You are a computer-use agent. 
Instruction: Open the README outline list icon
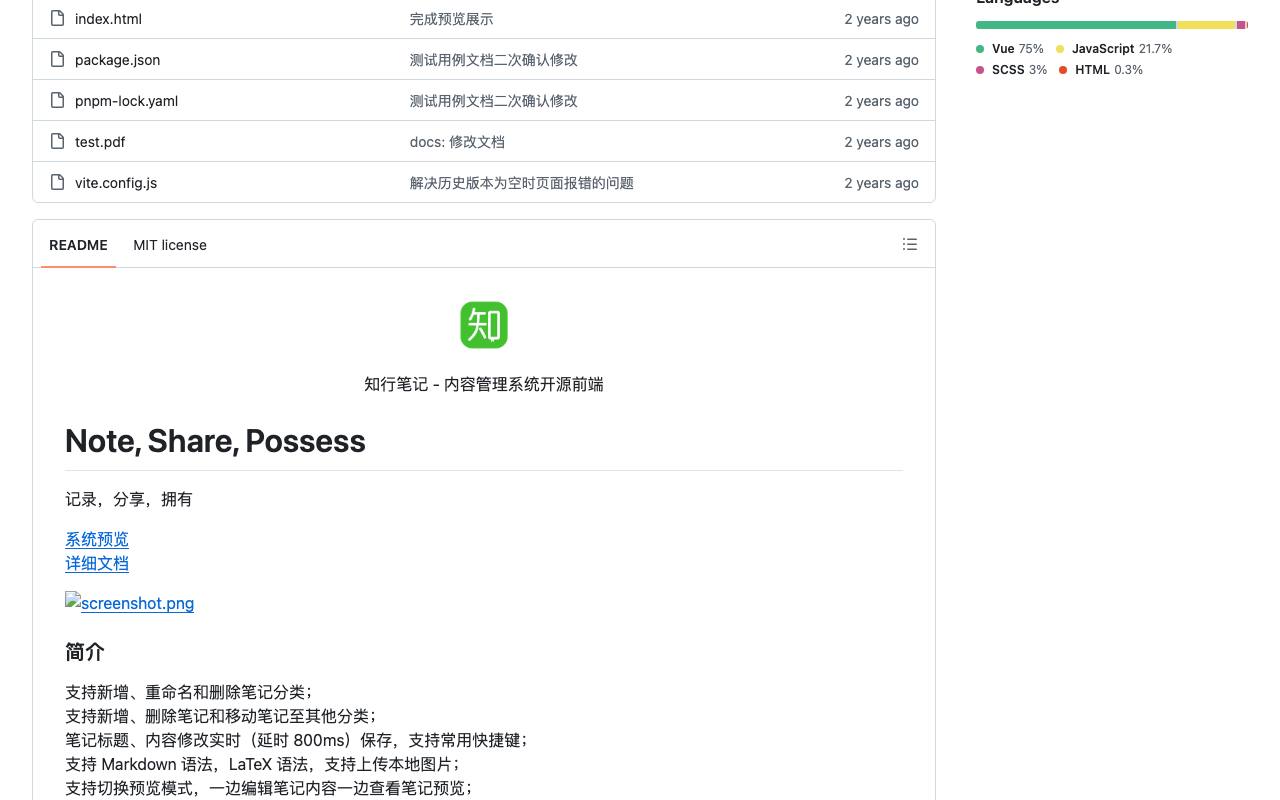tap(910, 244)
